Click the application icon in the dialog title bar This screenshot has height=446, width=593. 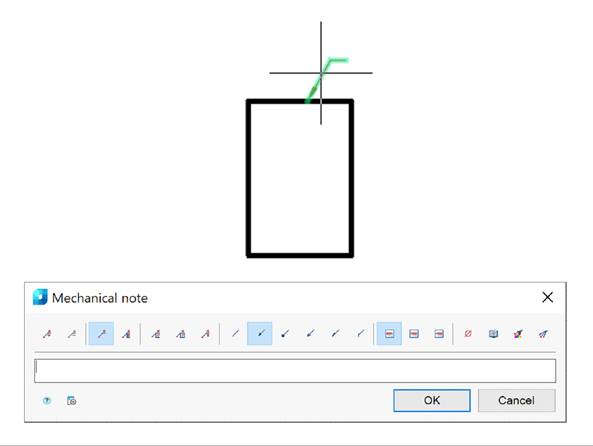point(40,297)
